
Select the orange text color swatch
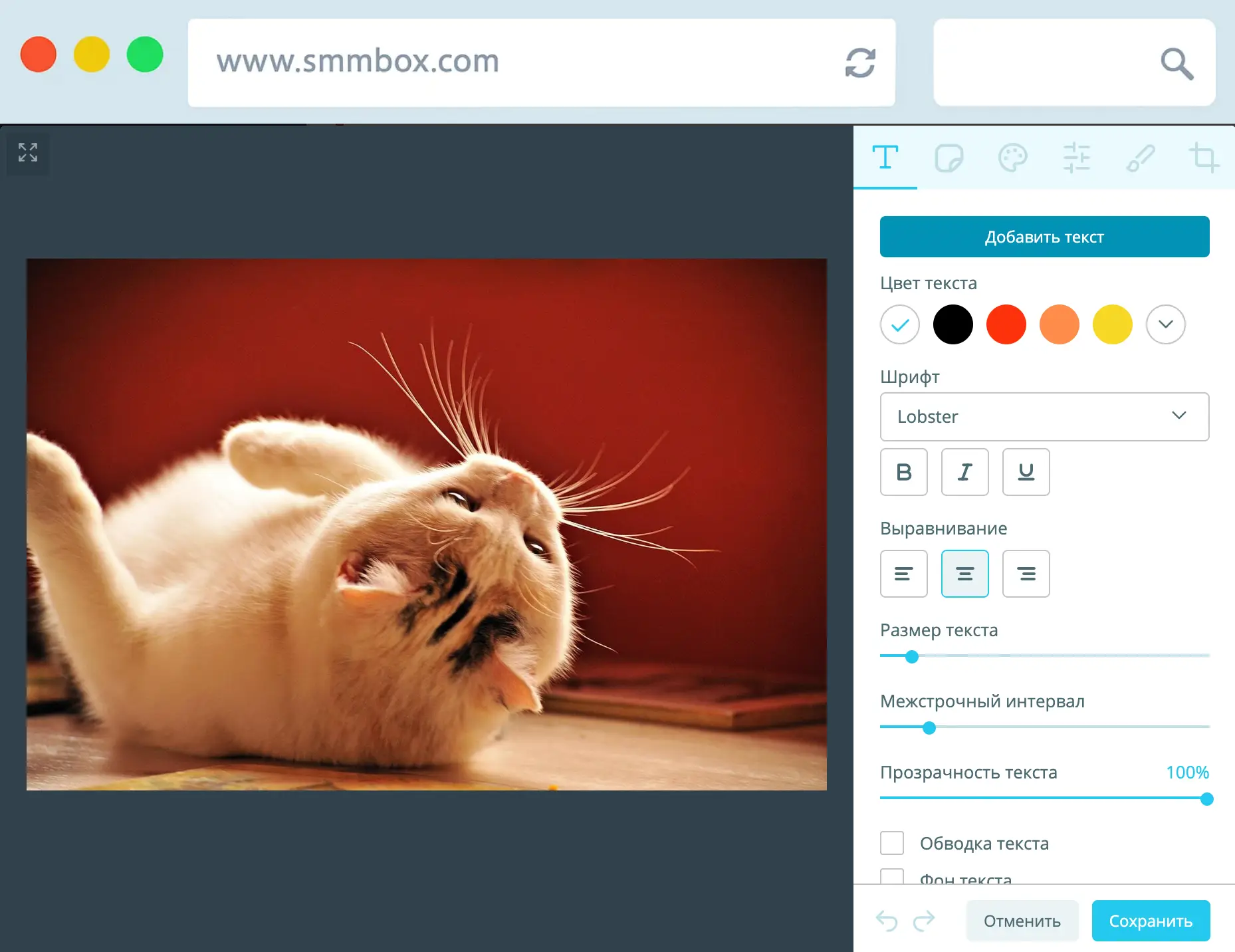click(x=1060, y=324)
